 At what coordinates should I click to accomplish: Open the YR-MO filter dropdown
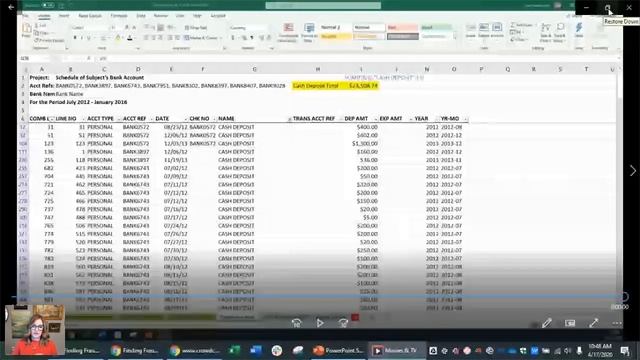click(465, 119)
